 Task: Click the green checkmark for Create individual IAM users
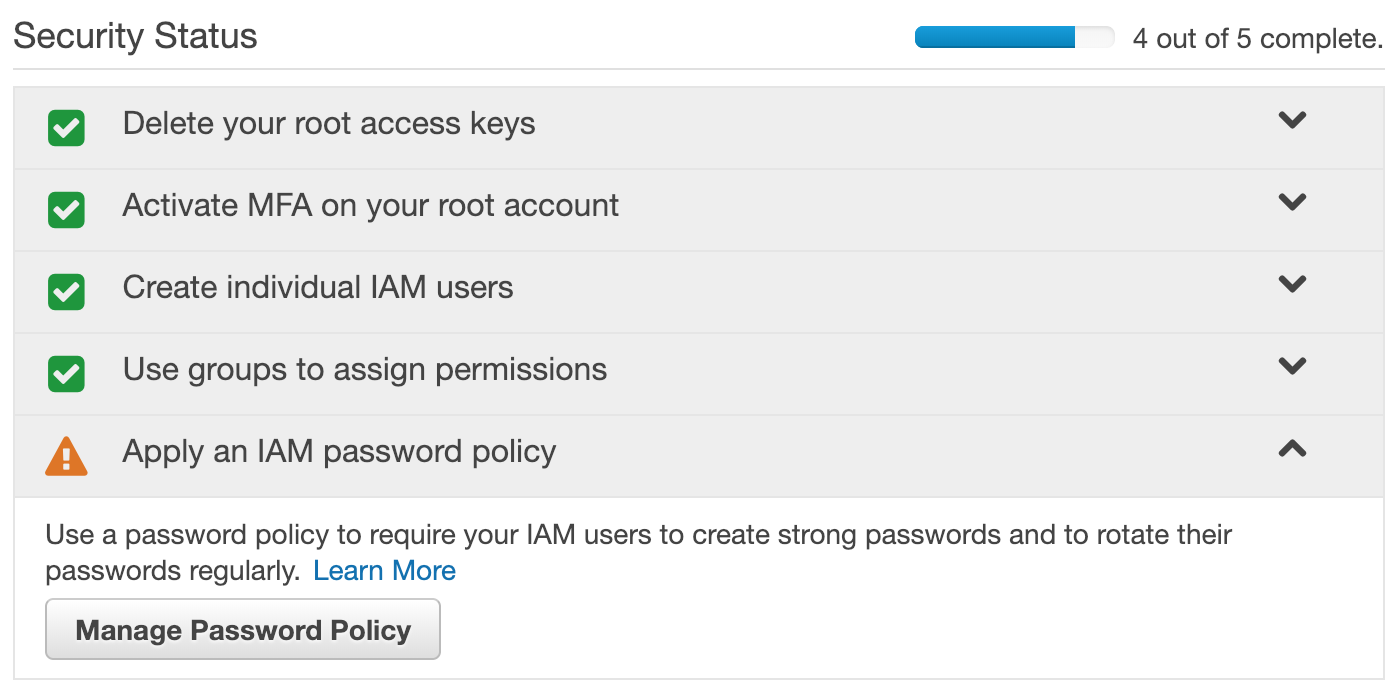pyautogui.click(x=66, y=292)
